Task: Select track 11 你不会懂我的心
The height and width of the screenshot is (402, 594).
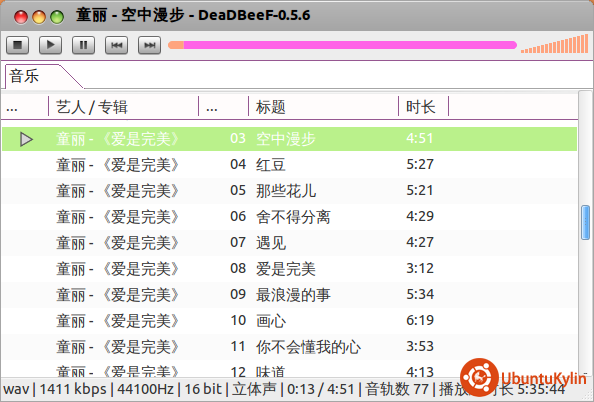Action: 289,347
